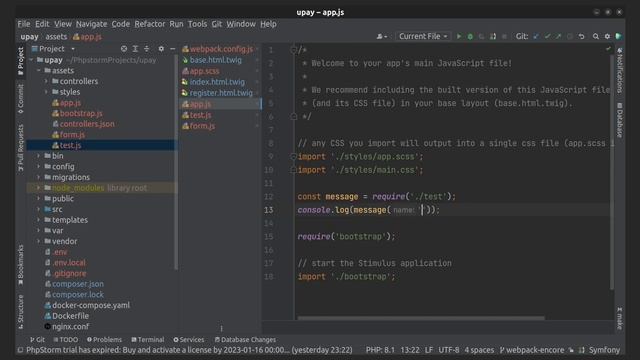Image resolution: width=640 pixels, height=360 pixels.
Task: Click Git update project arrow icon
Action: [536, 36]
